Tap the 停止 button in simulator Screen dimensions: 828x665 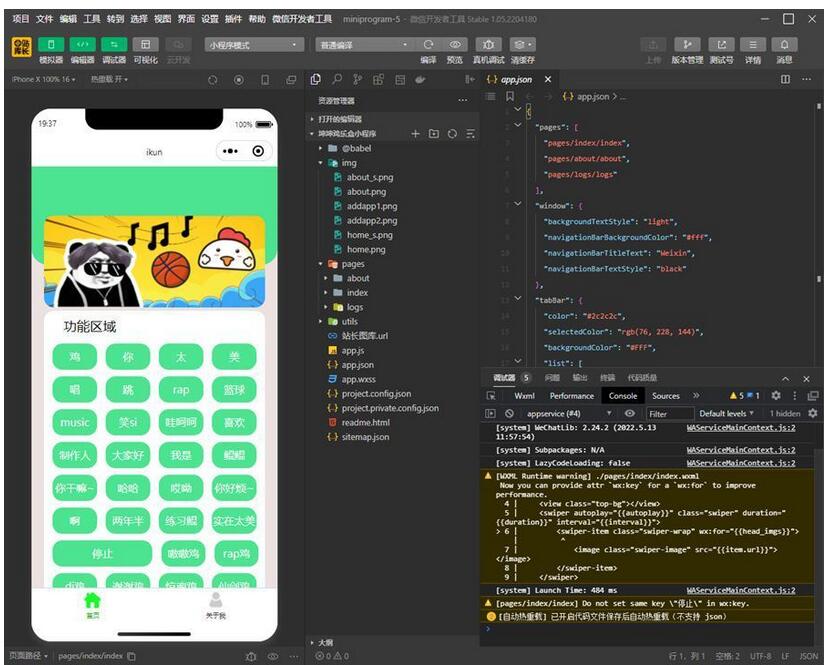click(102, 553)
